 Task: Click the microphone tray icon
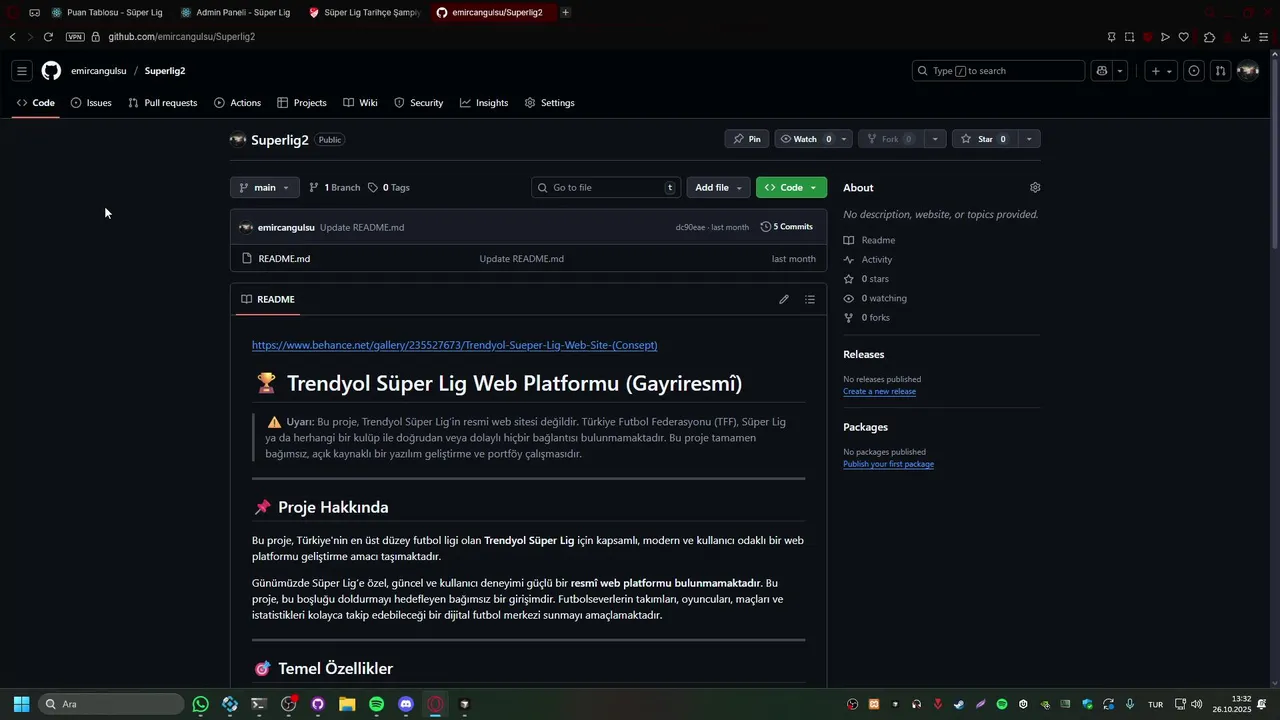[x=1130, y=704]
